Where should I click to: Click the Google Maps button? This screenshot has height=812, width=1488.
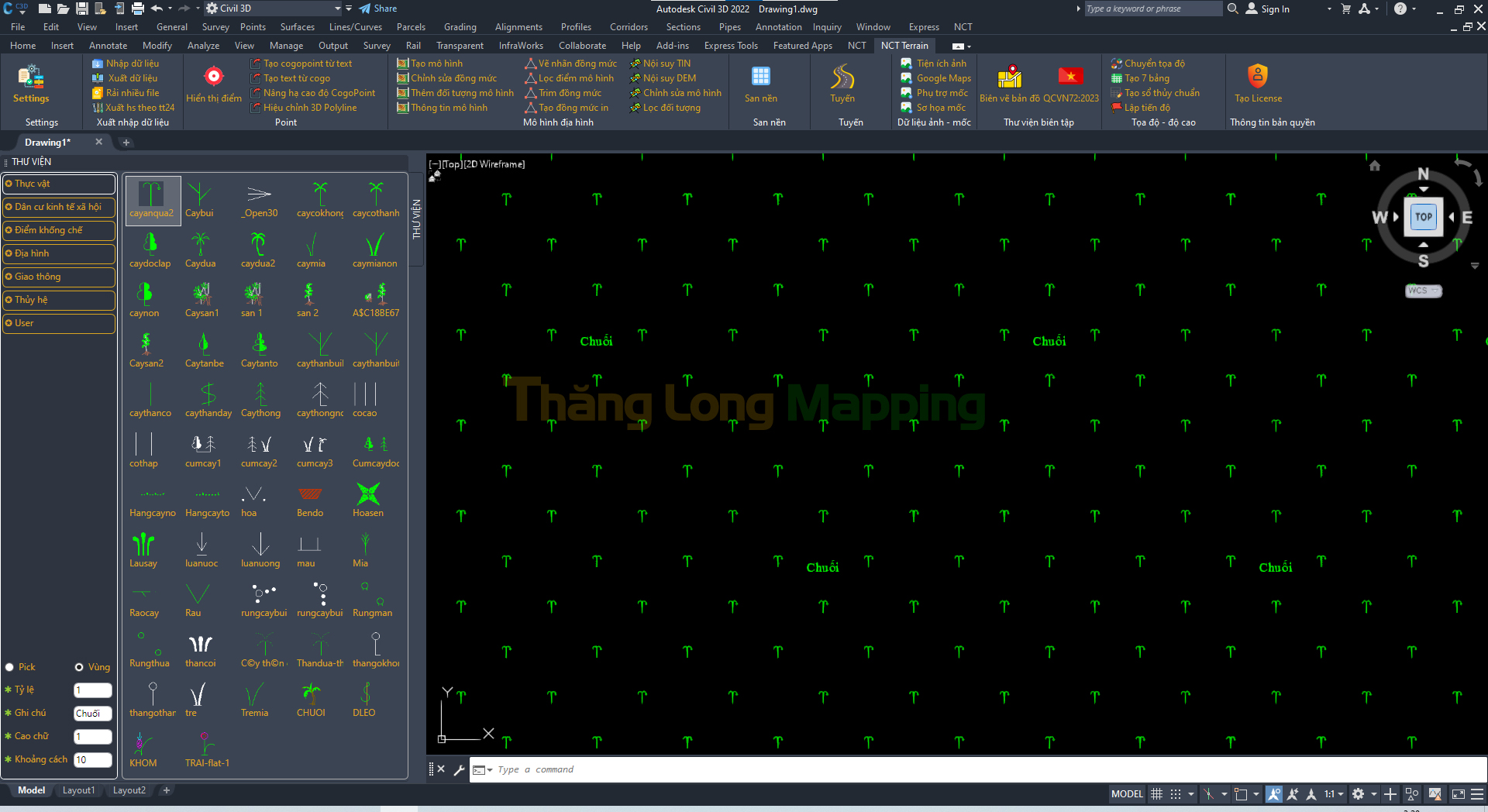(943, 78)
